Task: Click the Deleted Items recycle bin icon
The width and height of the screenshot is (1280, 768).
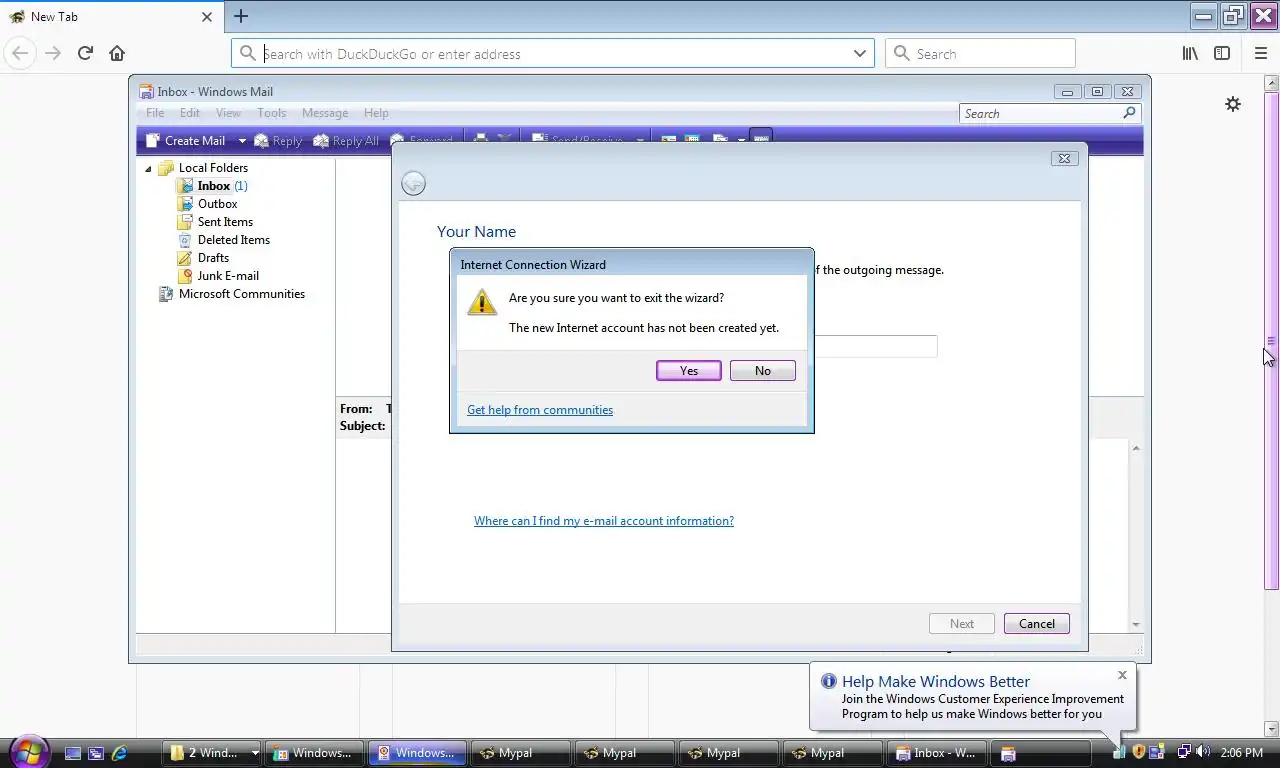Action: 185,240
